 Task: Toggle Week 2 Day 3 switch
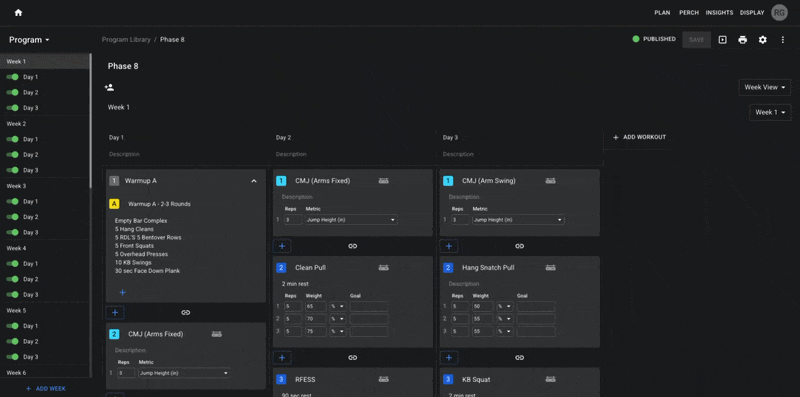click(x=13, y=170)
